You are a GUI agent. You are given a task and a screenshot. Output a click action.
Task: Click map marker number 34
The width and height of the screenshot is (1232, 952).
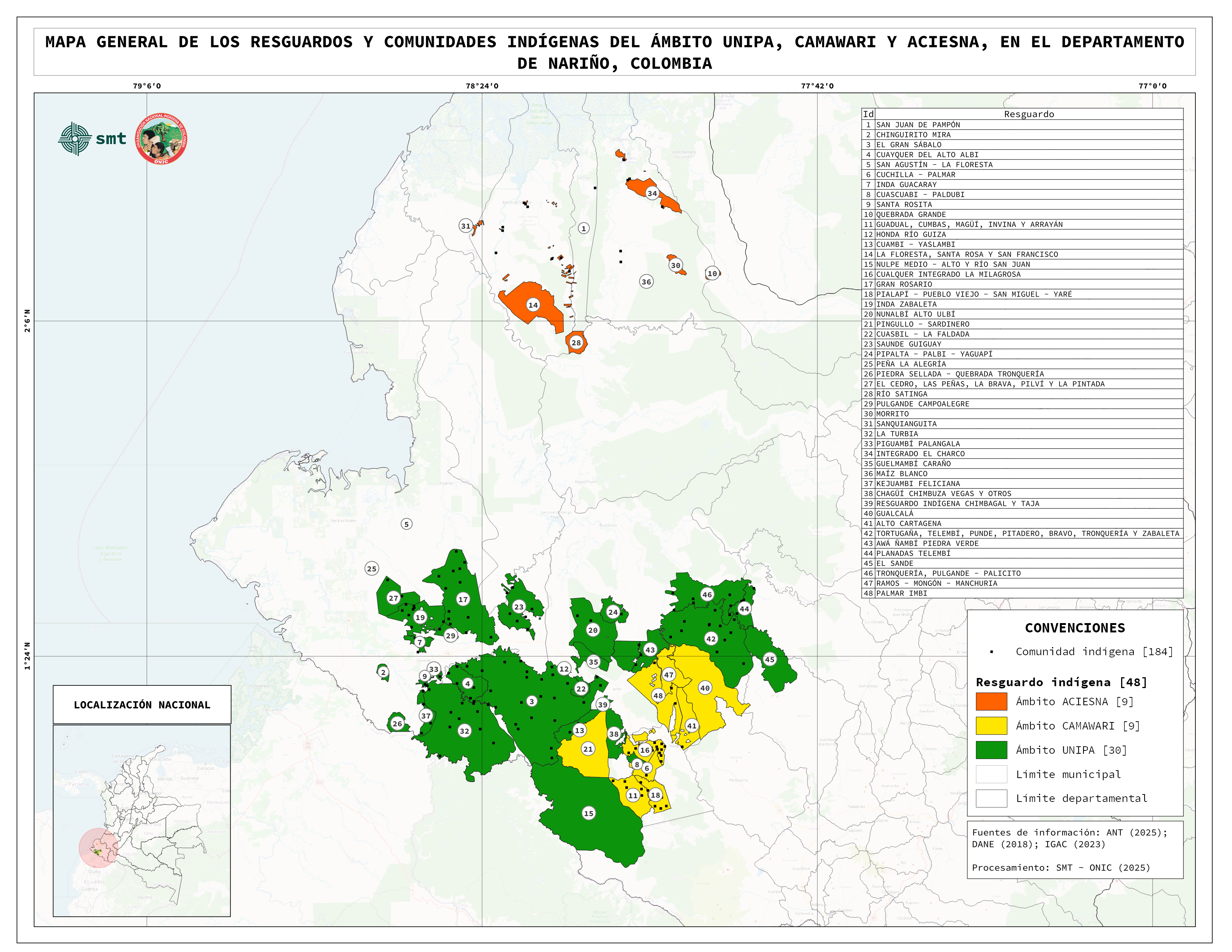652,193
